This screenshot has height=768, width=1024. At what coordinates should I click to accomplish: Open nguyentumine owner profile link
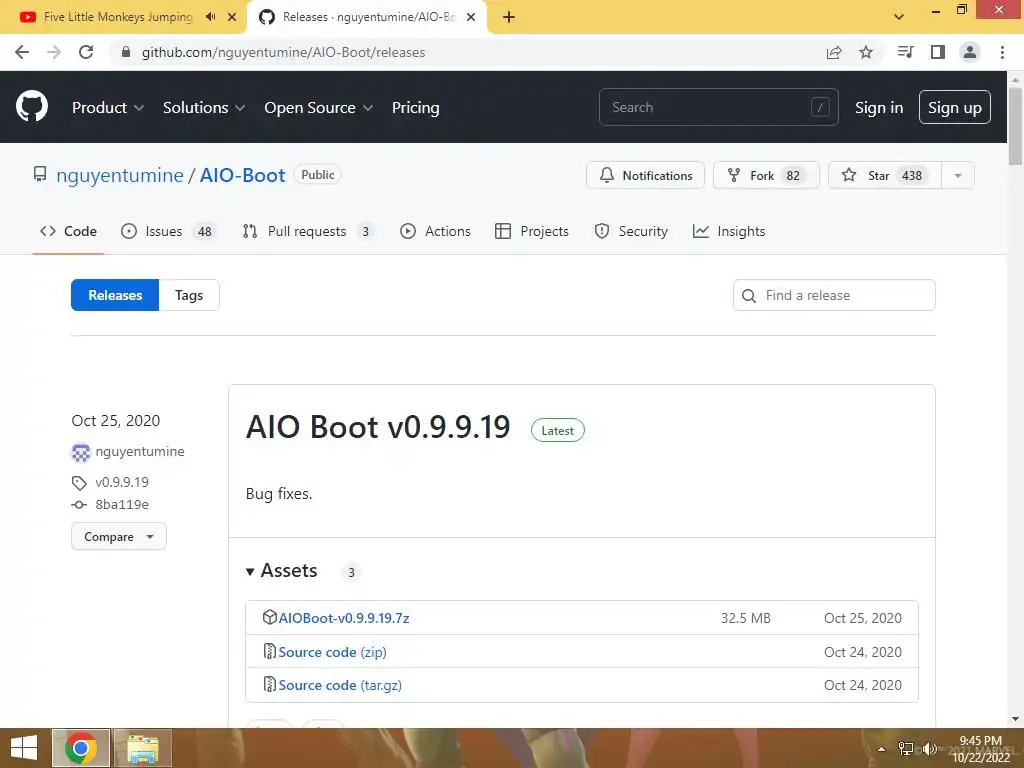[120, 175]
